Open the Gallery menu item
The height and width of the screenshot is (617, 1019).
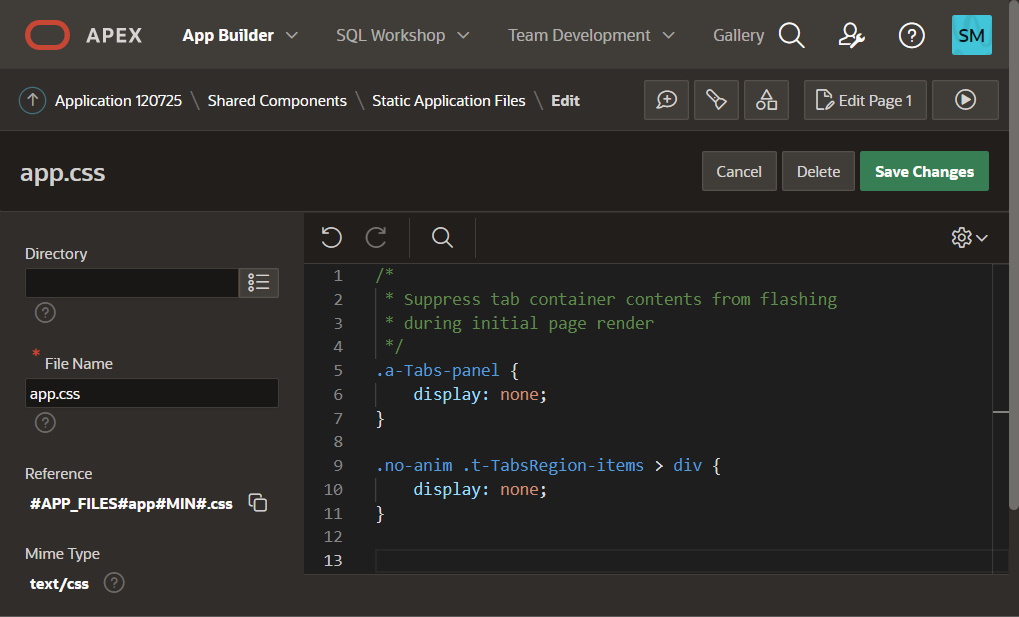[x=738, y=35]
